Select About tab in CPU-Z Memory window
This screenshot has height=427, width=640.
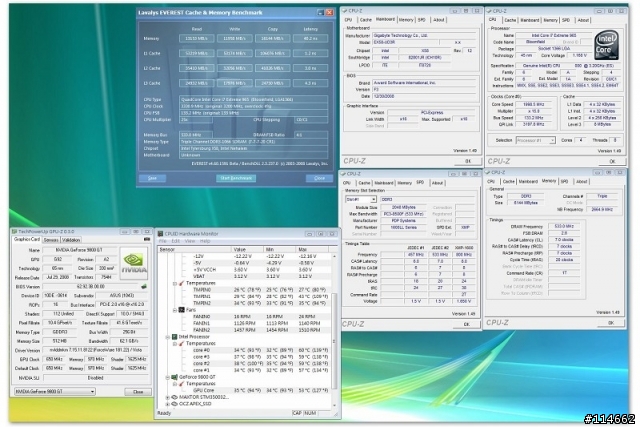pos(582,181)
